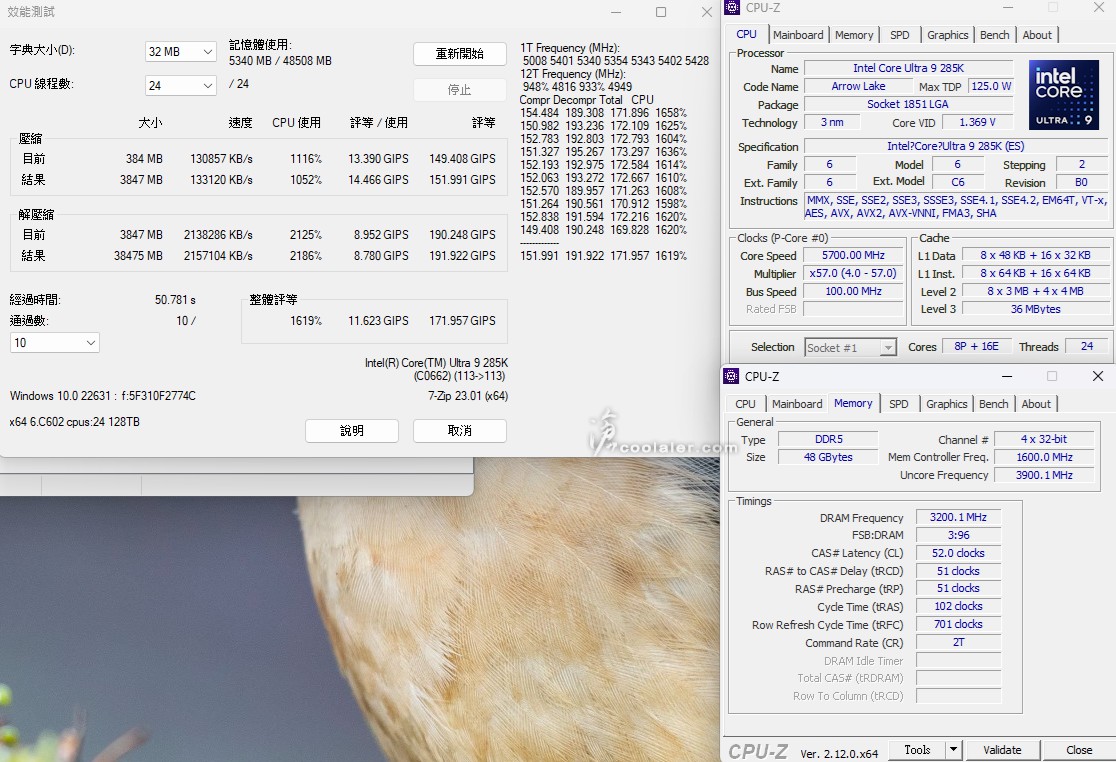
Task: Click the tRAS value 102 clocks
Action: pos(958,606)
